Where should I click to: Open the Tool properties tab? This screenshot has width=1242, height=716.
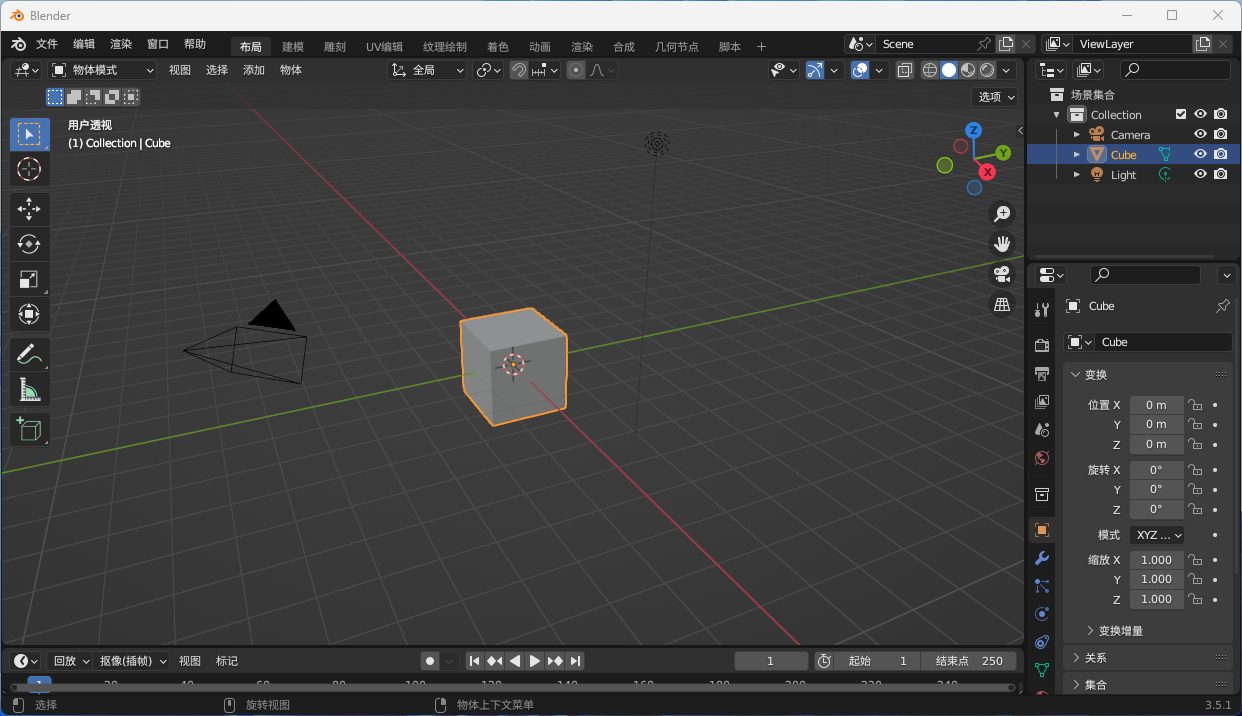click(1042, 310)
